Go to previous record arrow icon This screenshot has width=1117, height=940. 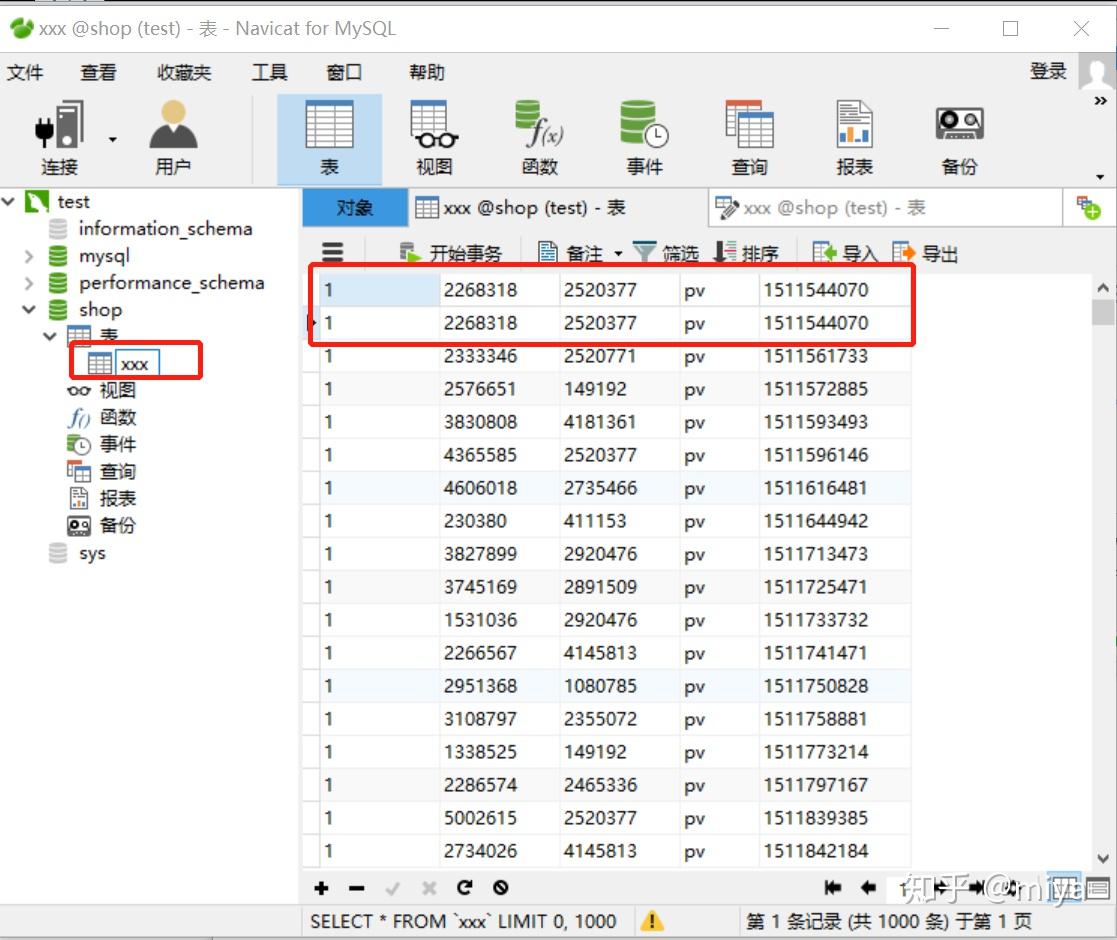[868, 887]
